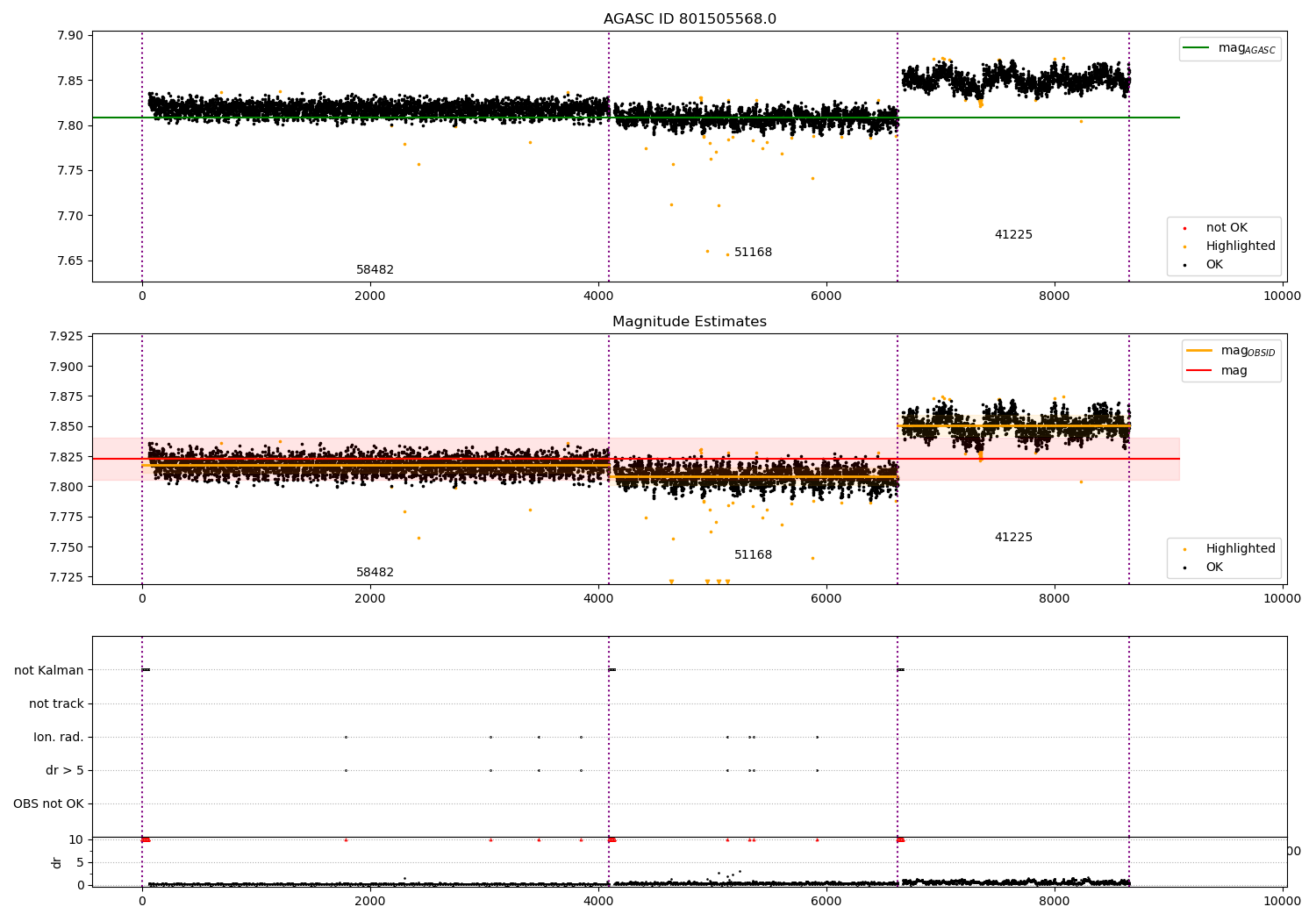Image resolution: width=1316 pixels, height=921 pixels.
Task: Click the 'not Kalman' y-axis label
Action: pyautogui.click(x=49, y=670)
